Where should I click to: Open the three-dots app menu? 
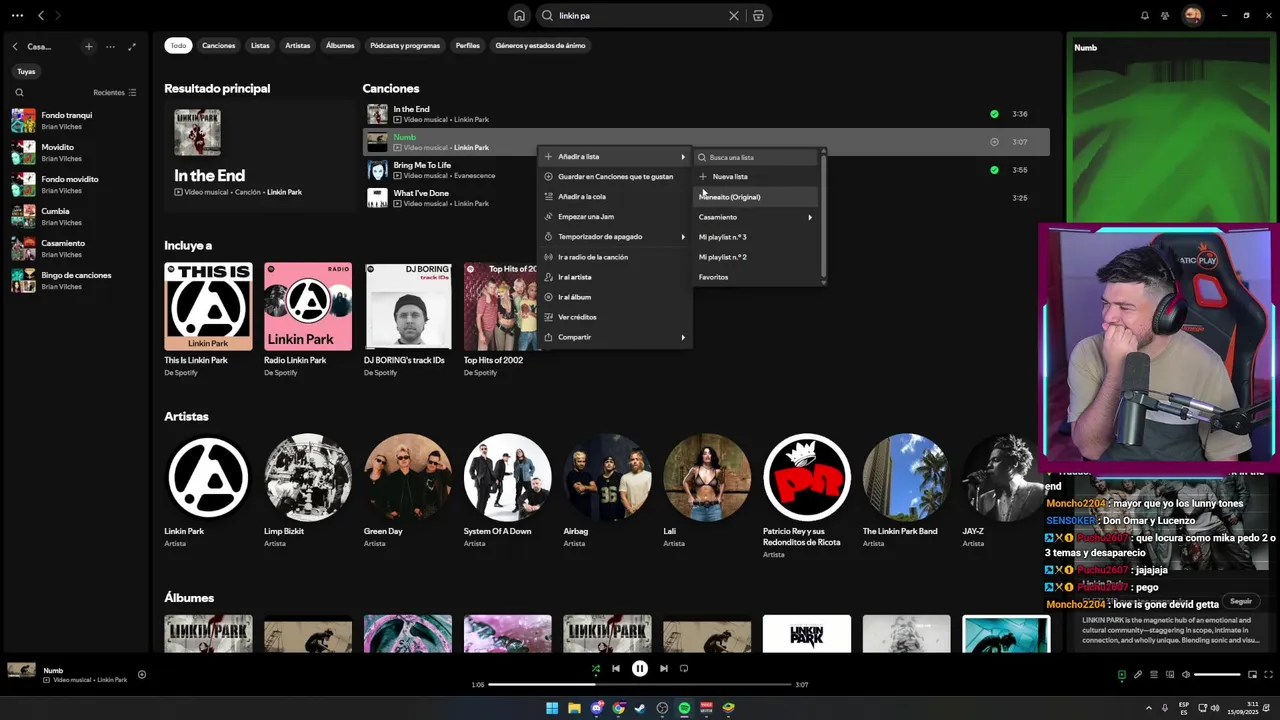click(17, 16)
